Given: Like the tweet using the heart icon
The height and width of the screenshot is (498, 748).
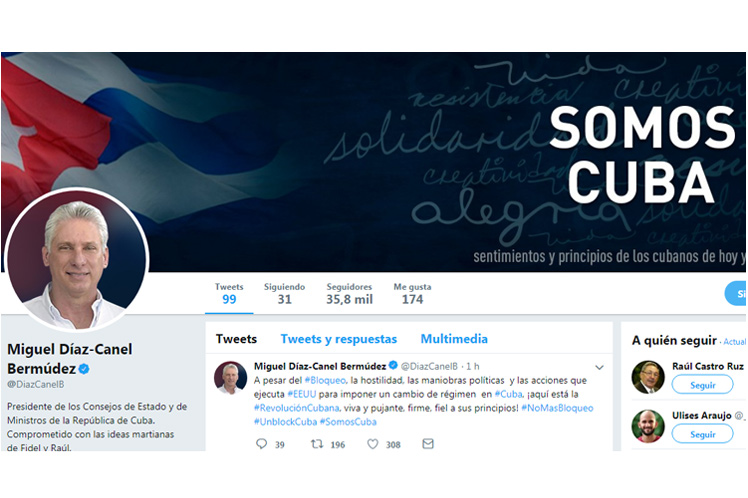Looking at the screenshot, I should (373, 444).
